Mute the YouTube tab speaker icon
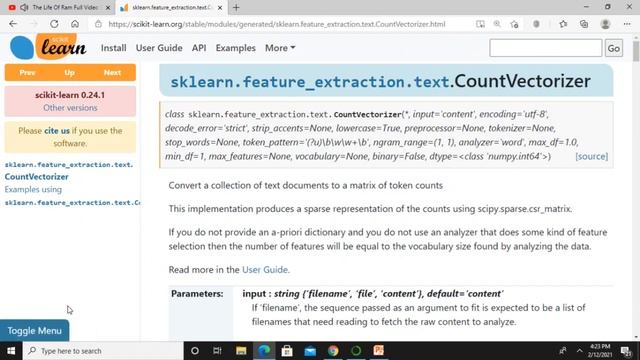This screenshot has height=360, width=640. tap(24, 7)
